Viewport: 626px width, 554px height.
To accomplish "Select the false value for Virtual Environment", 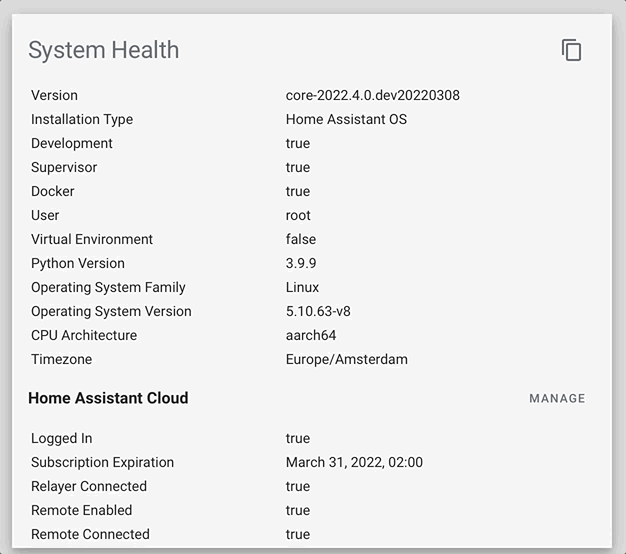I will 301,239.
